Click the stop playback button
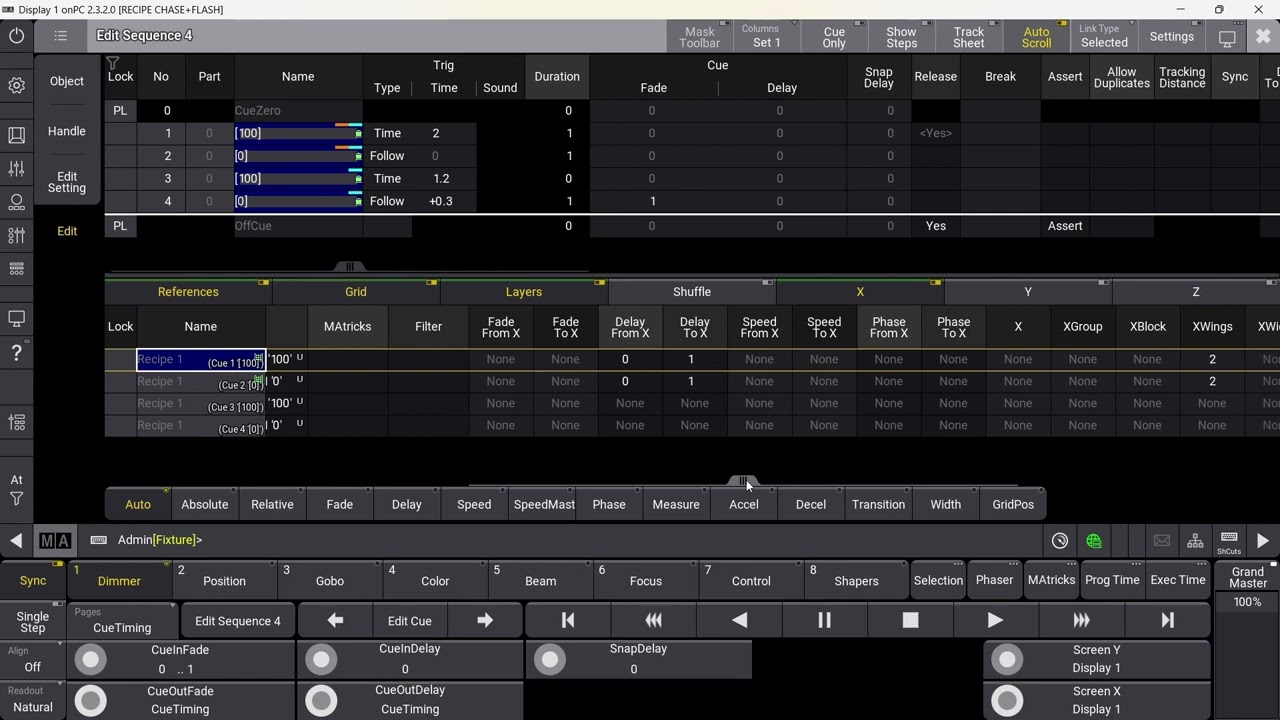1280x720 pixels. [x=910, y=621]
